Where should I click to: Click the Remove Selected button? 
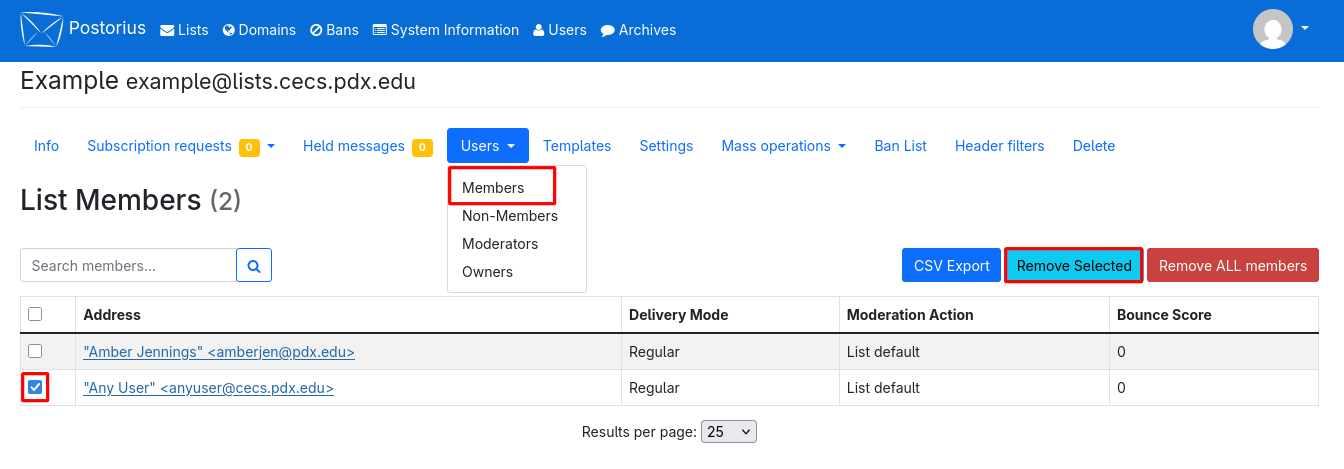[x=1074, y=266]
